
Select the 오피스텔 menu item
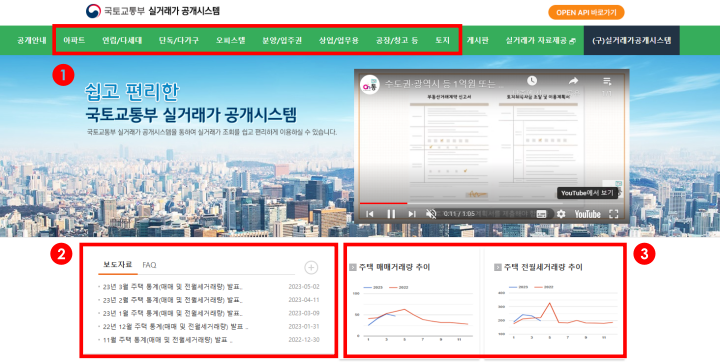click(x=231, y=40)
